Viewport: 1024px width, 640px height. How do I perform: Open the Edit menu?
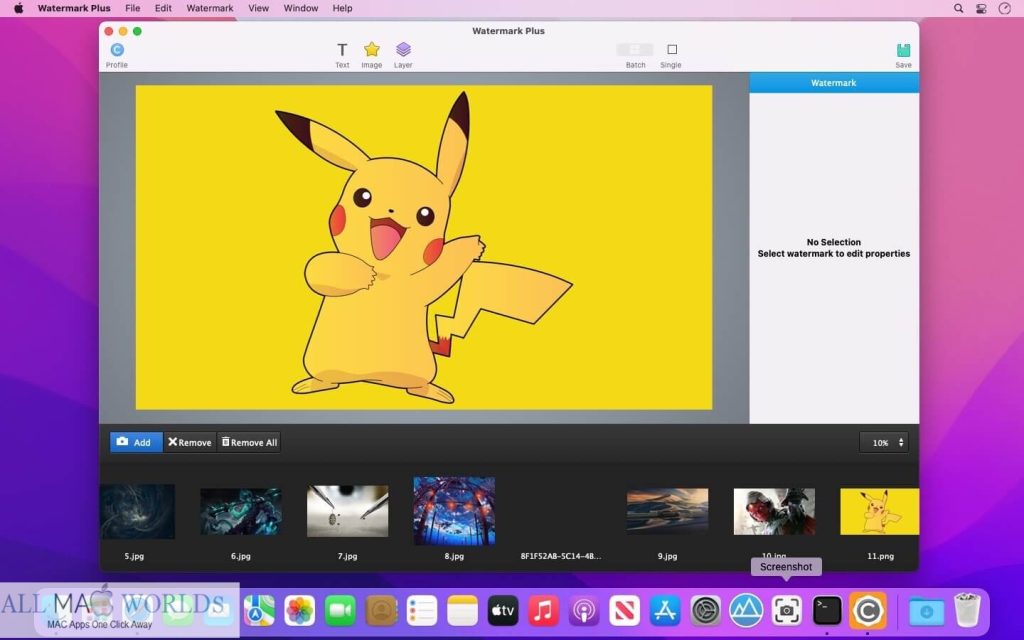163,8
